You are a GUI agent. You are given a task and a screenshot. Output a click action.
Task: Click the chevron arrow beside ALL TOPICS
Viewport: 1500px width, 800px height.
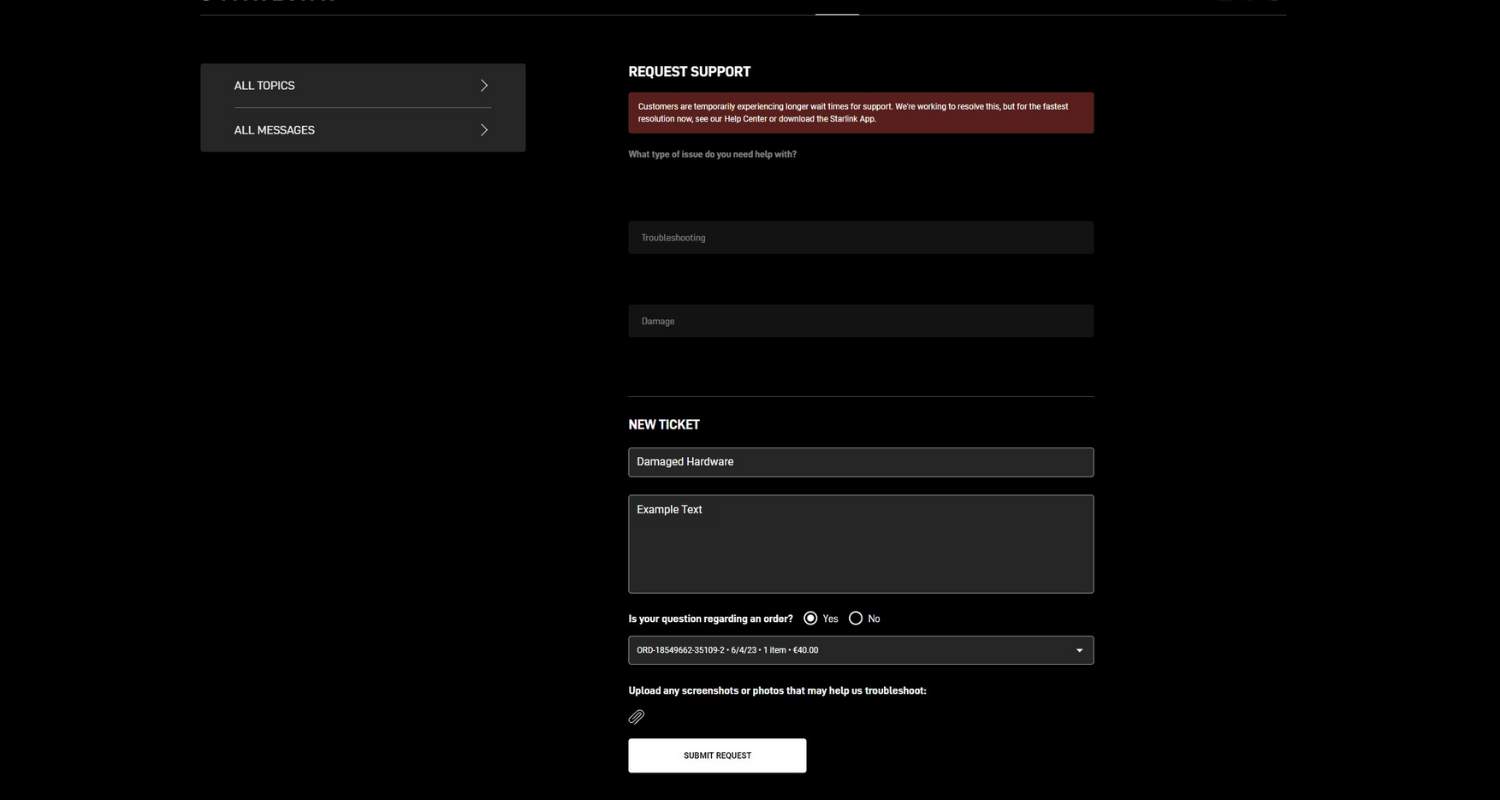484,86
